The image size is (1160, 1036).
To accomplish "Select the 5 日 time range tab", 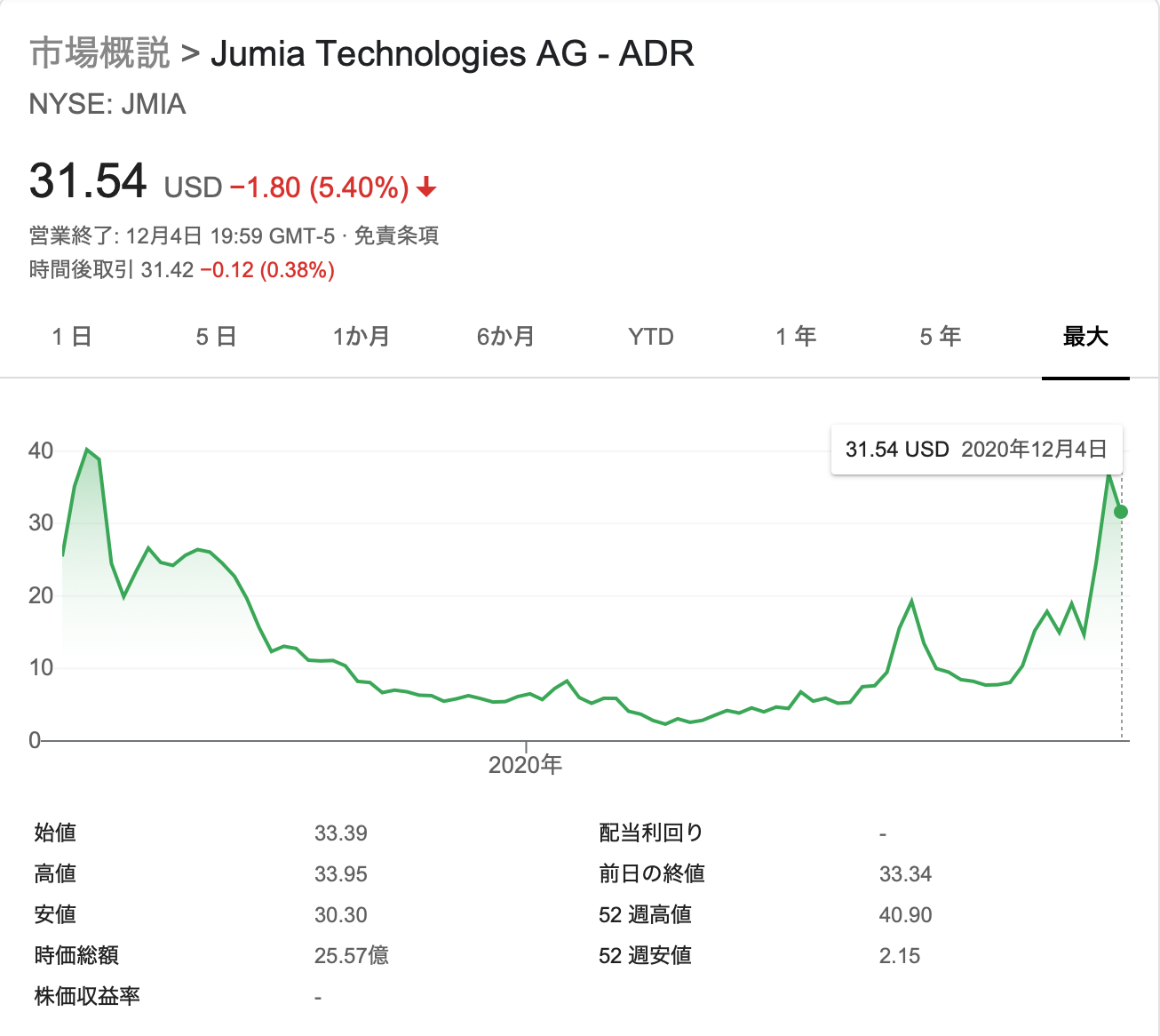I will pyautogui.click(x=216, y=337).
